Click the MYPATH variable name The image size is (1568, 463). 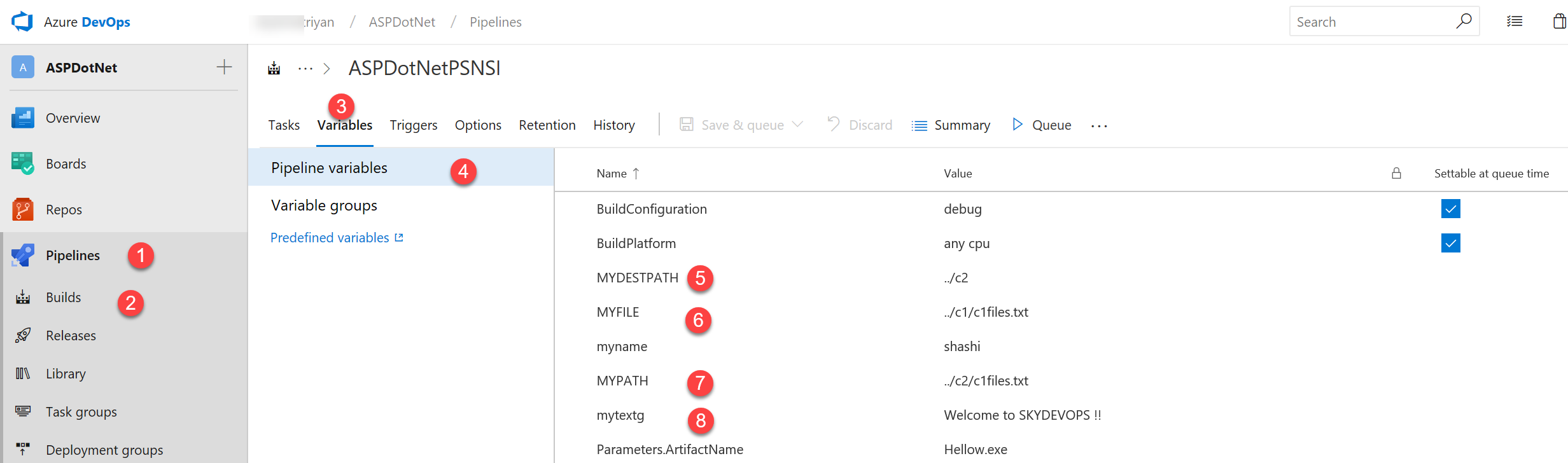point(622,381)
